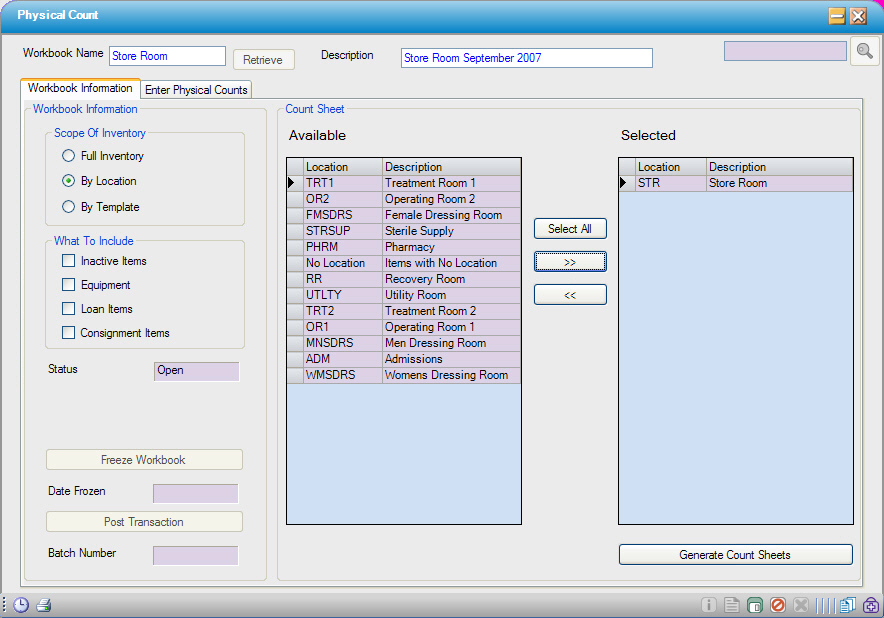The image size is (884, 618).
Task: Click the green window icon in bottom toolbar
Action: (755, 605)
